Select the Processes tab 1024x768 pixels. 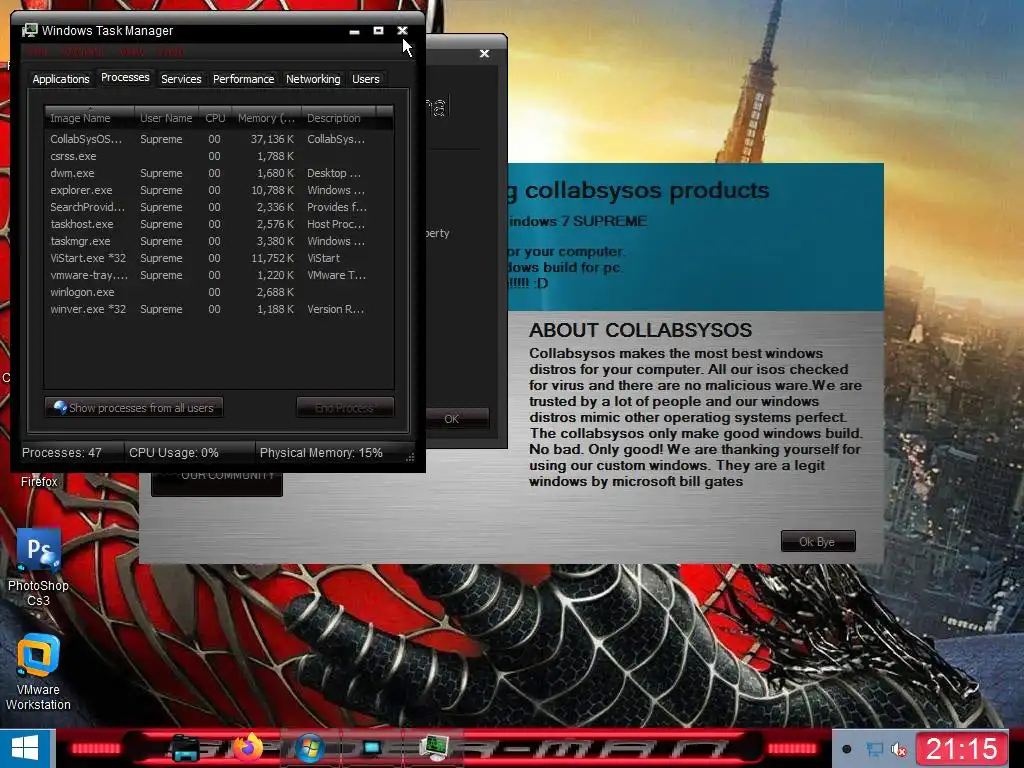click(x=125, y=78)
